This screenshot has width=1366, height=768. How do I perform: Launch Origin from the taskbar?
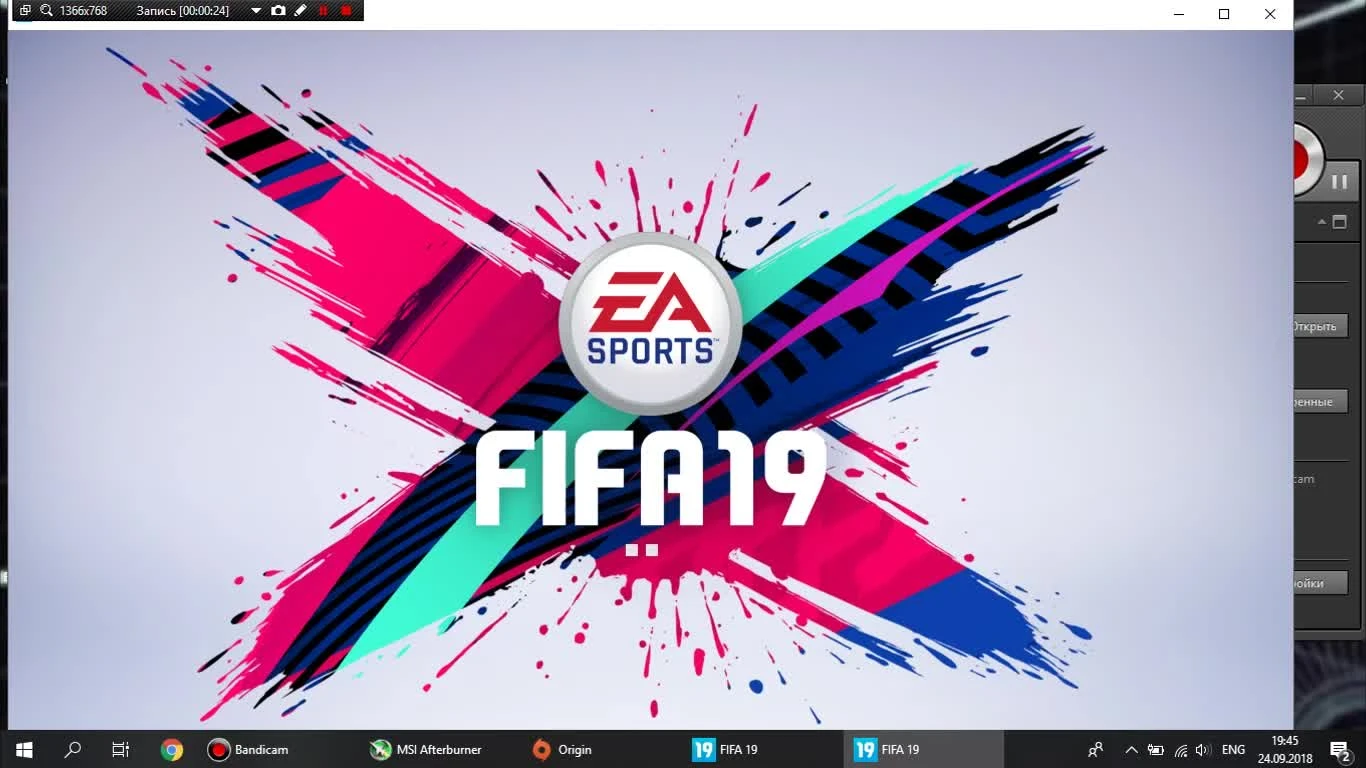(562, 749)
